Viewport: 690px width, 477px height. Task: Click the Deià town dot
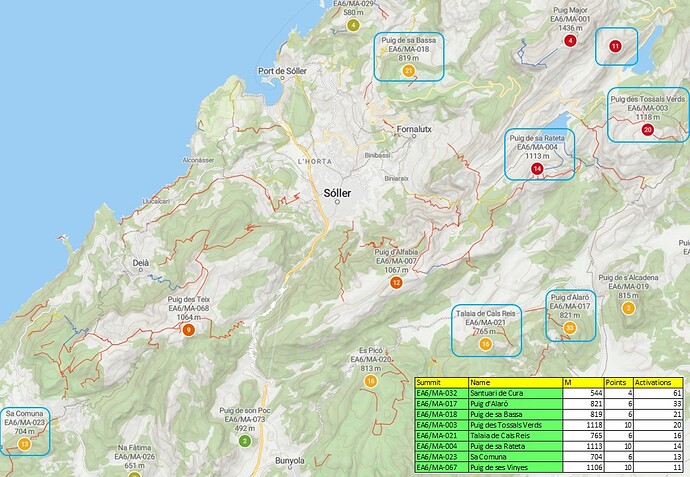(x=141, y=270)
